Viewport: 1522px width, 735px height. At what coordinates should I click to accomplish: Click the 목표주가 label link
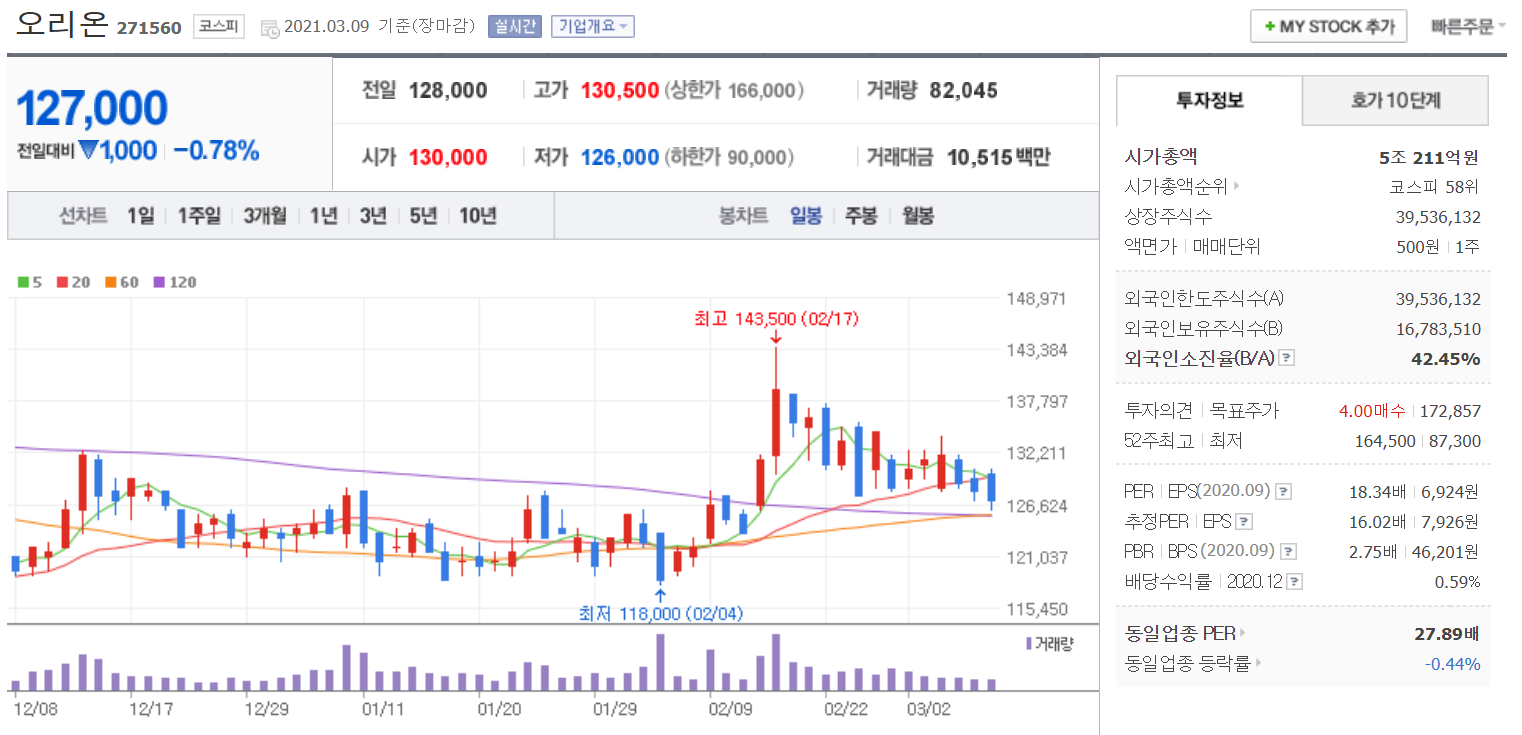[1244, 410]
